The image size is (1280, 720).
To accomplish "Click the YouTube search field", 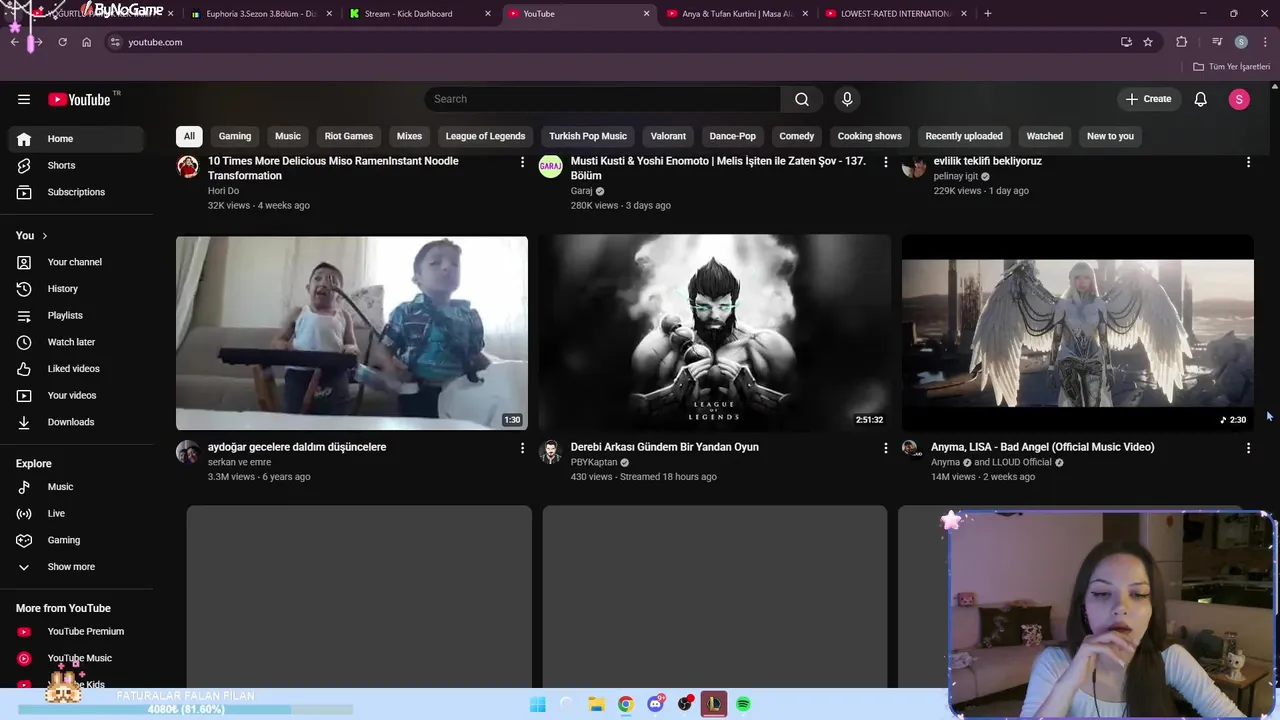I will 603,99.
